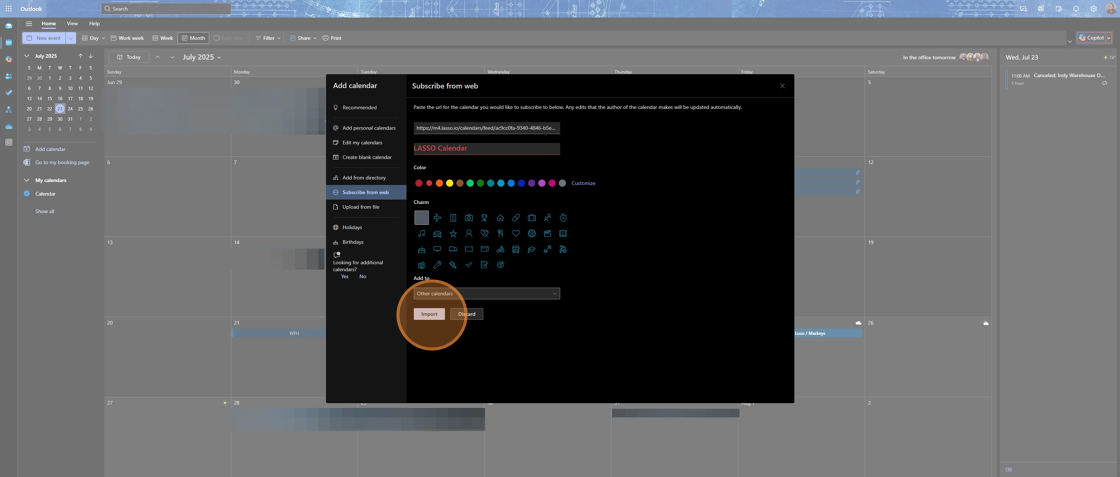Click Show all under My calendars

coord(44,211)
